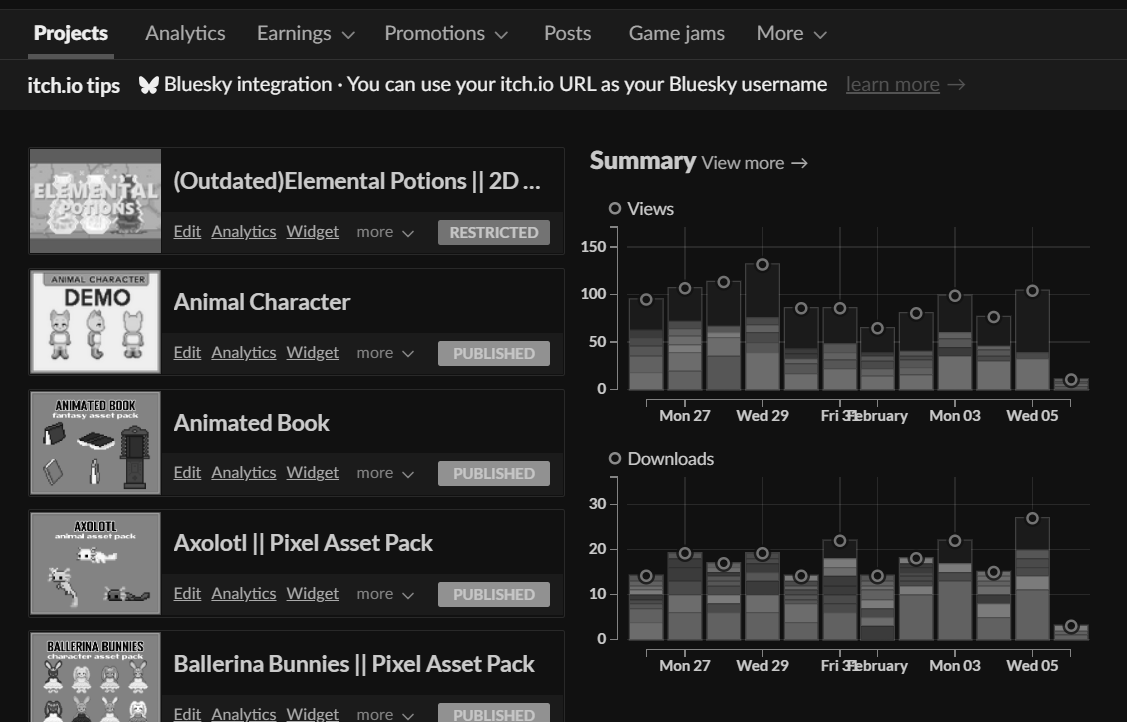Open Axolotl || Pixel Asset Pack title
This screenshot has height=722, width=1127.
click(303, 543)
